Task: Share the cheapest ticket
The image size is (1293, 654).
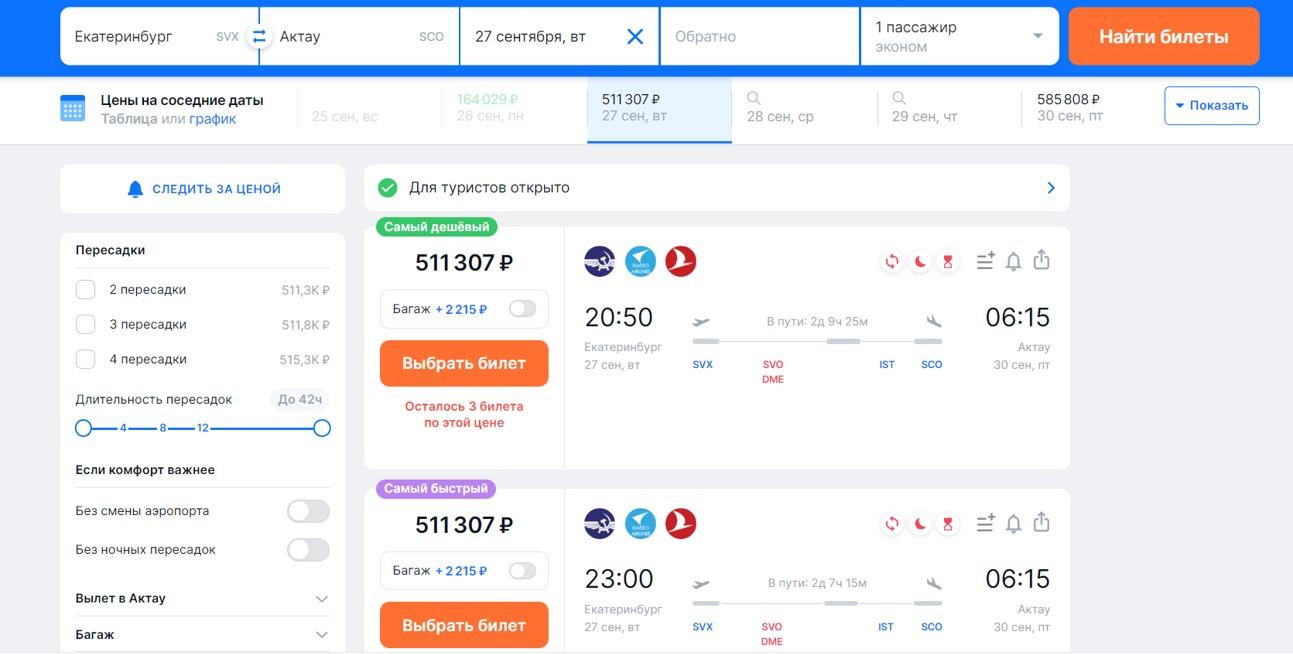Action: (x=1041, y=260)
